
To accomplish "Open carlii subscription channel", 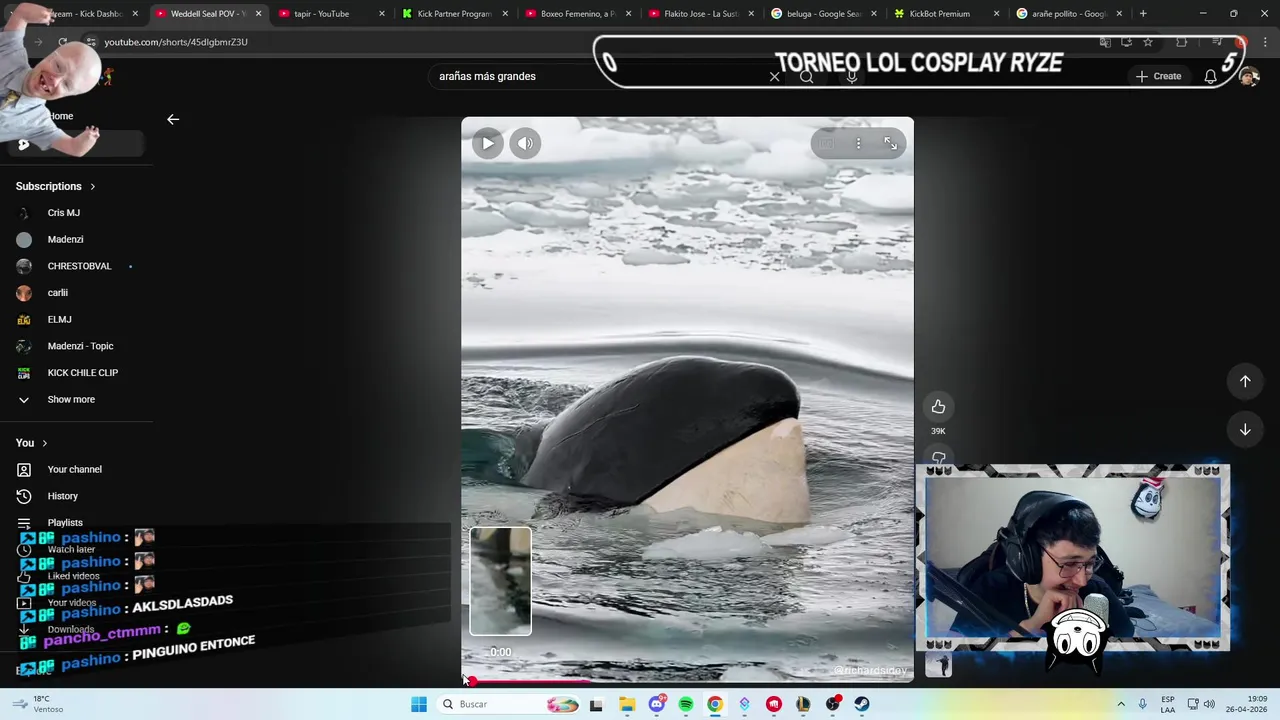I will 58,293.
